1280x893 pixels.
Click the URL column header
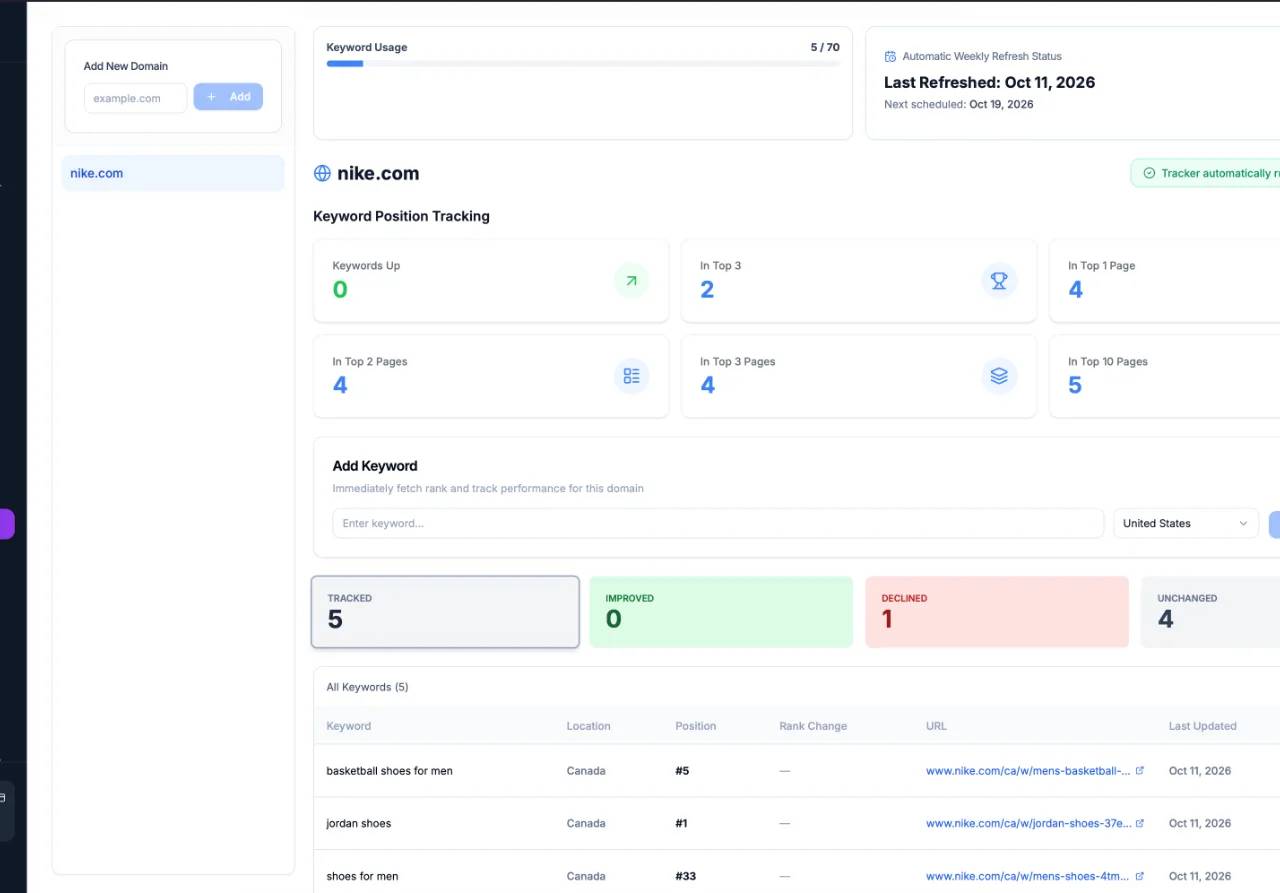pos(936,726)
